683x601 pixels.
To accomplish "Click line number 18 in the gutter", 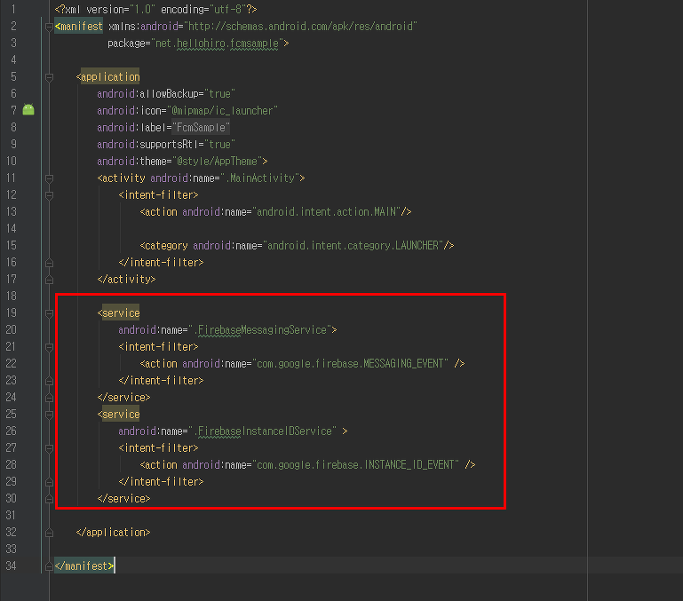I will (11, 296).
